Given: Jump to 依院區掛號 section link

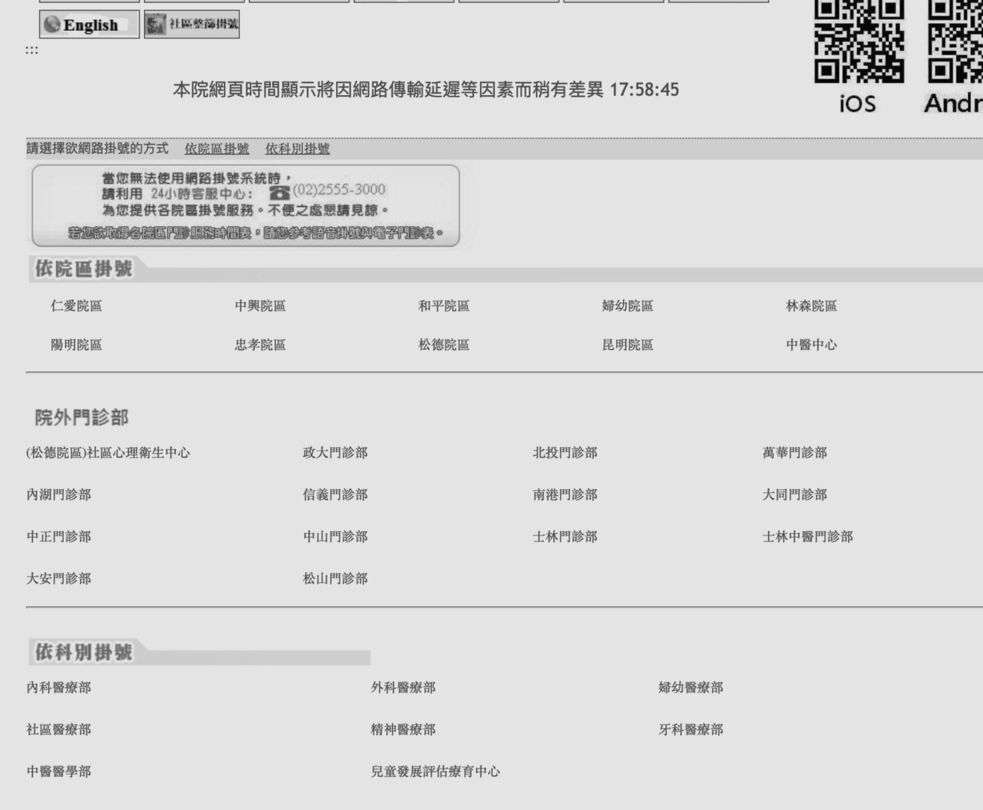Looking at the screenshot, I should tap(217, 149).
